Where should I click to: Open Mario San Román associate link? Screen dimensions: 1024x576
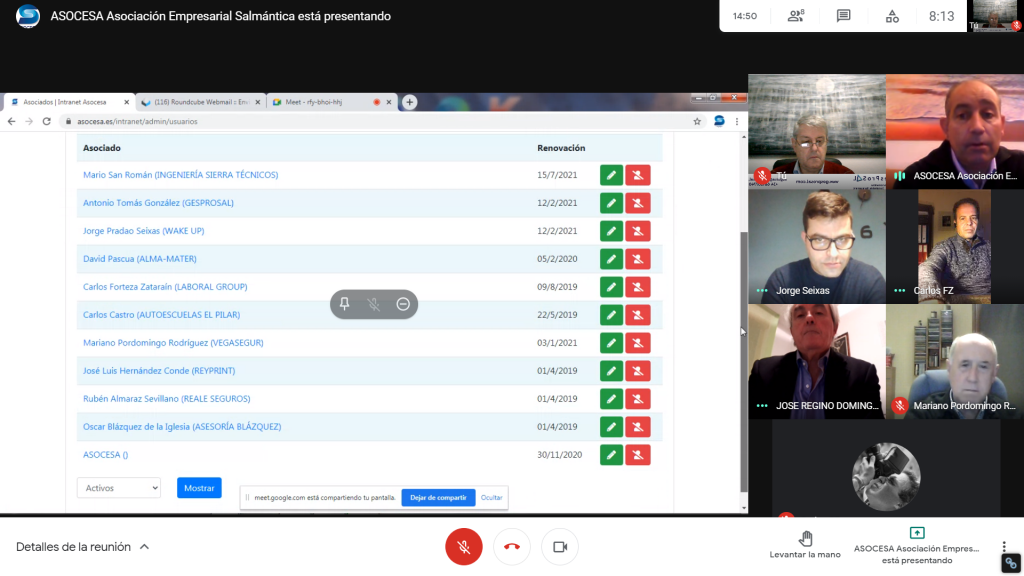click(180, 175)
